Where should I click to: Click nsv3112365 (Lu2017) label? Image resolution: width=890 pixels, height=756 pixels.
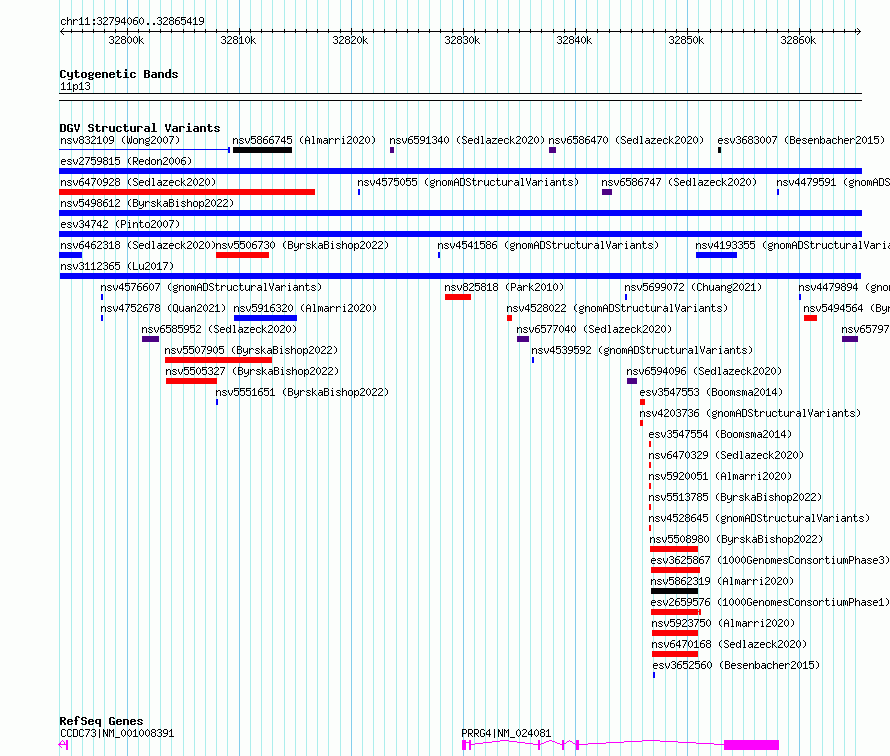pos(117,266)
